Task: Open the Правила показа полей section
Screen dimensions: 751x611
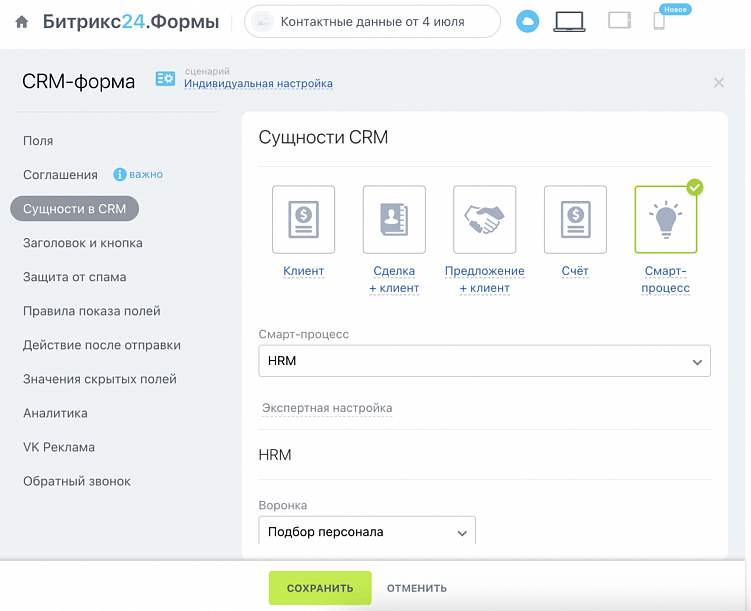Action: click(92, 311)
